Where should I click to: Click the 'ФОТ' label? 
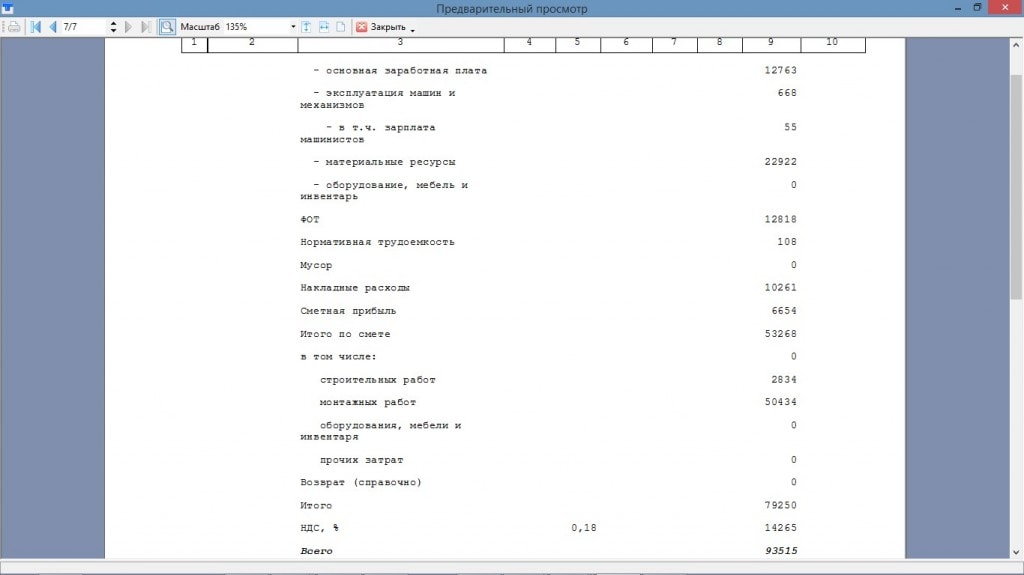pos(310,220)
